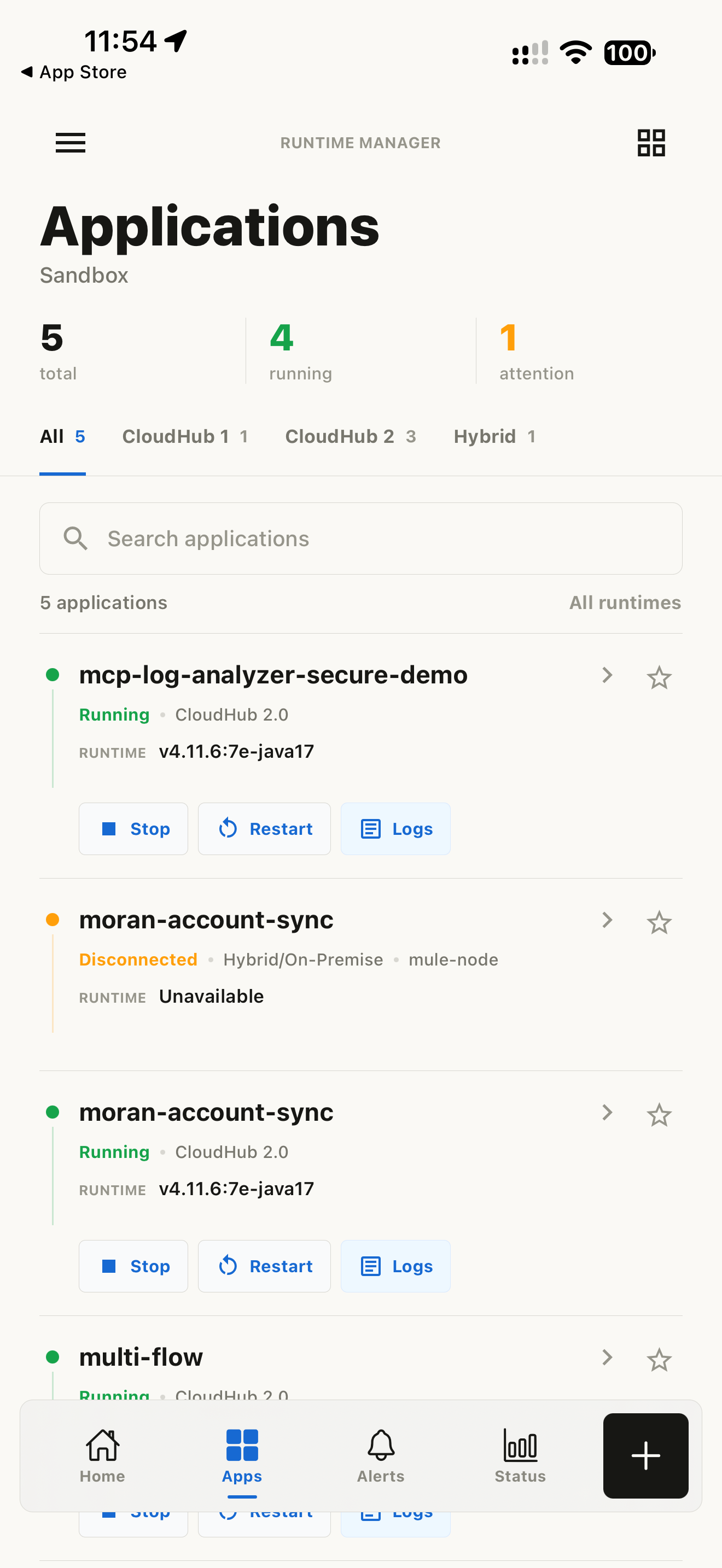Tap the 1 attention summary count
This screenshot has width=722, height=1568.
[537, 351]
